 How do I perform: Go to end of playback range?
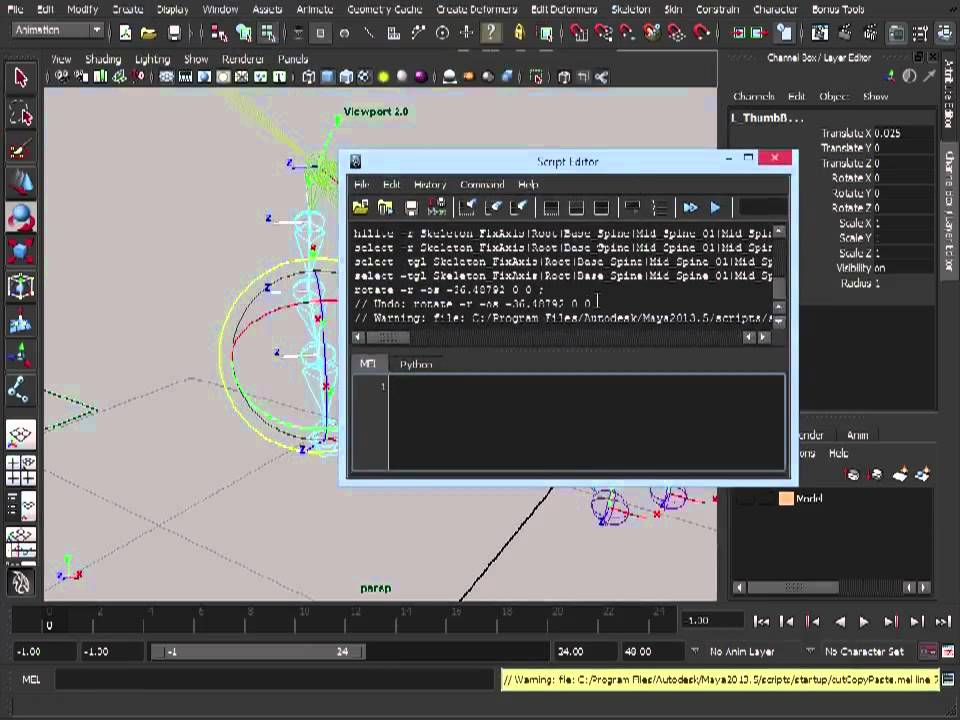click(943, 622)
